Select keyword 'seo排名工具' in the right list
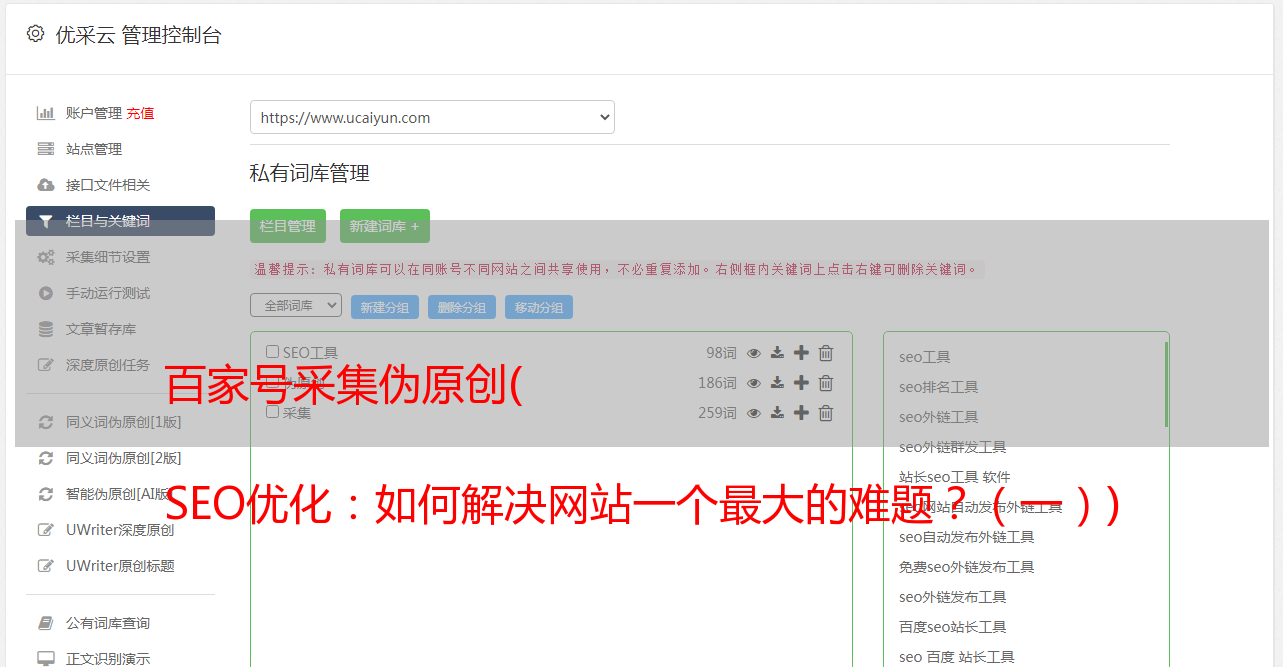Screen dimensions: 1283x667 click(939, 387)
